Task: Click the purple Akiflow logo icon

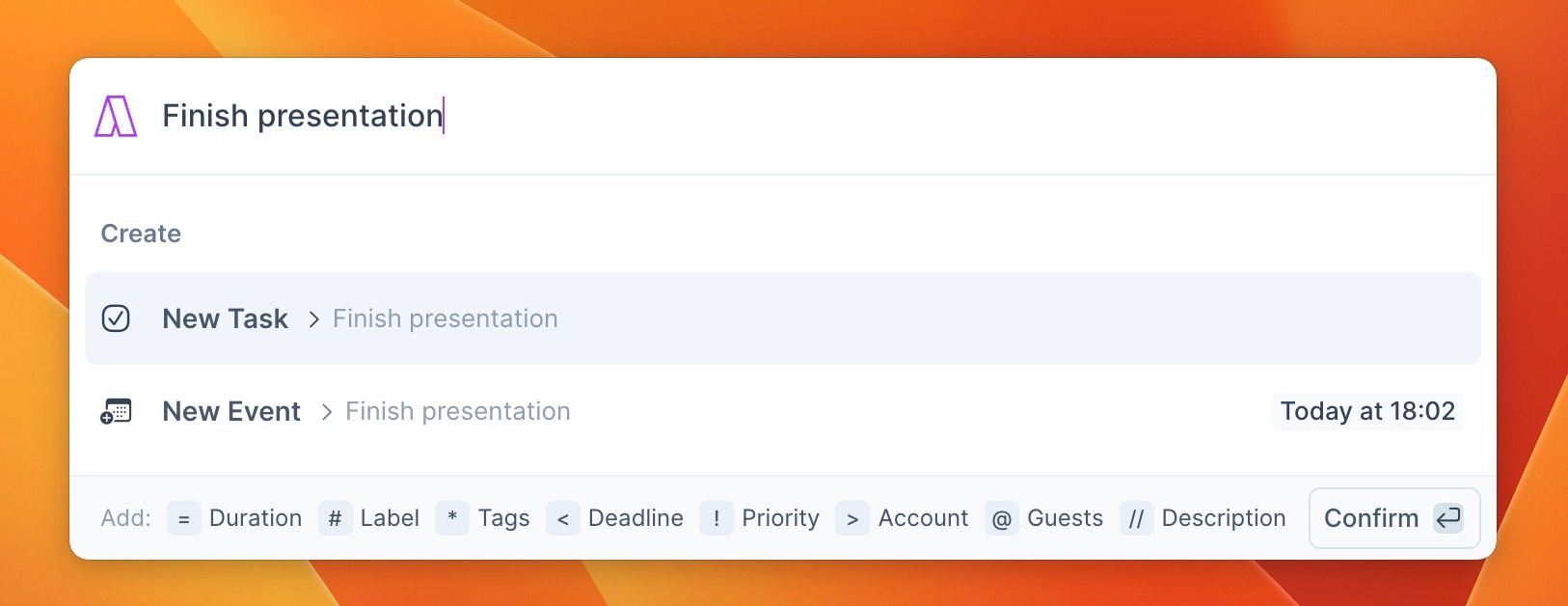Action: (116, 116)
